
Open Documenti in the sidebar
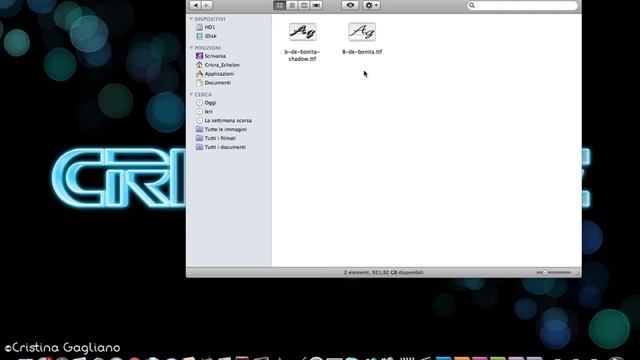pyautogui.click(x=213, y=83)
